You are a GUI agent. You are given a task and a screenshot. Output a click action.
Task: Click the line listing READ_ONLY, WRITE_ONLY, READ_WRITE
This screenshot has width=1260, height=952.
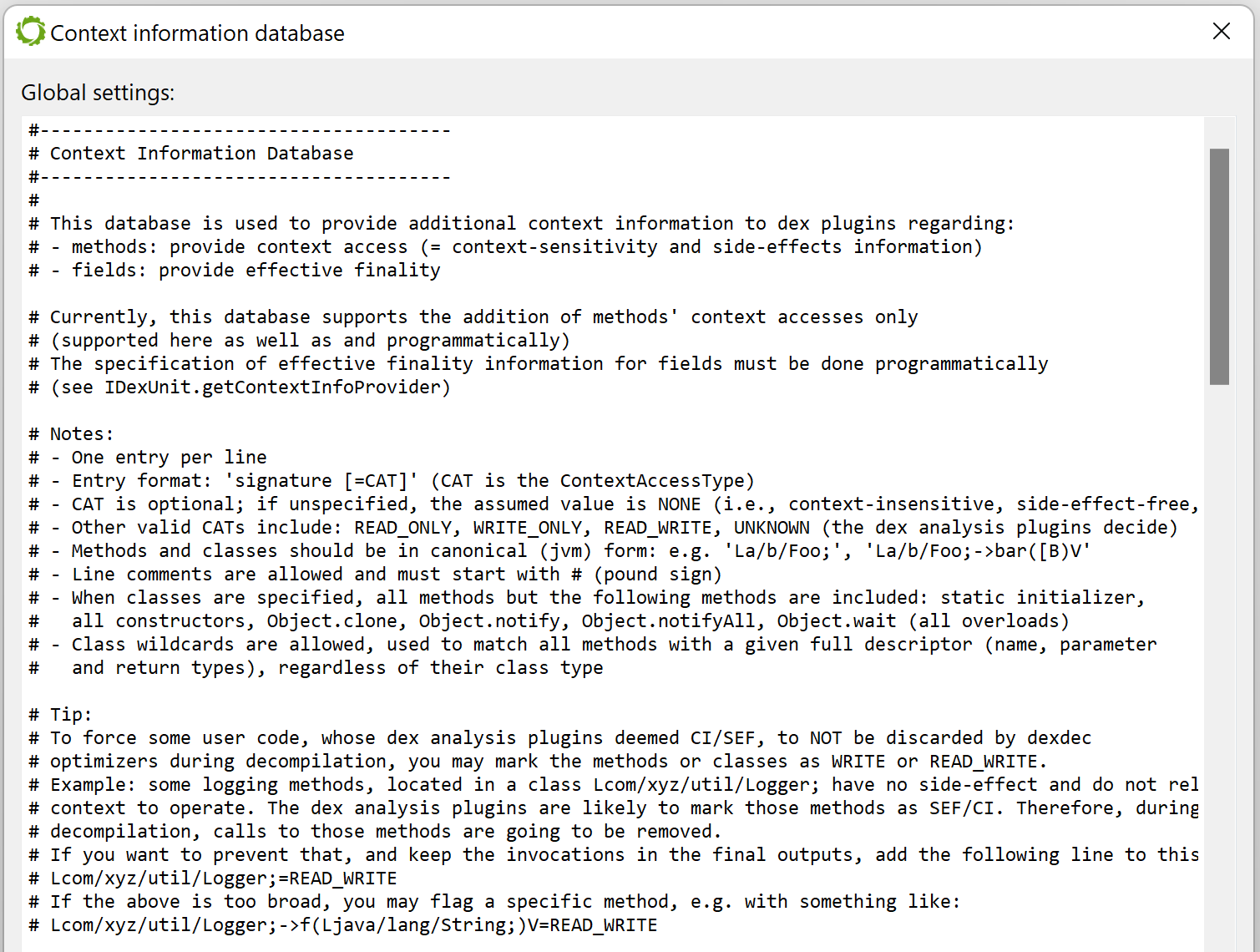point(603,527)
